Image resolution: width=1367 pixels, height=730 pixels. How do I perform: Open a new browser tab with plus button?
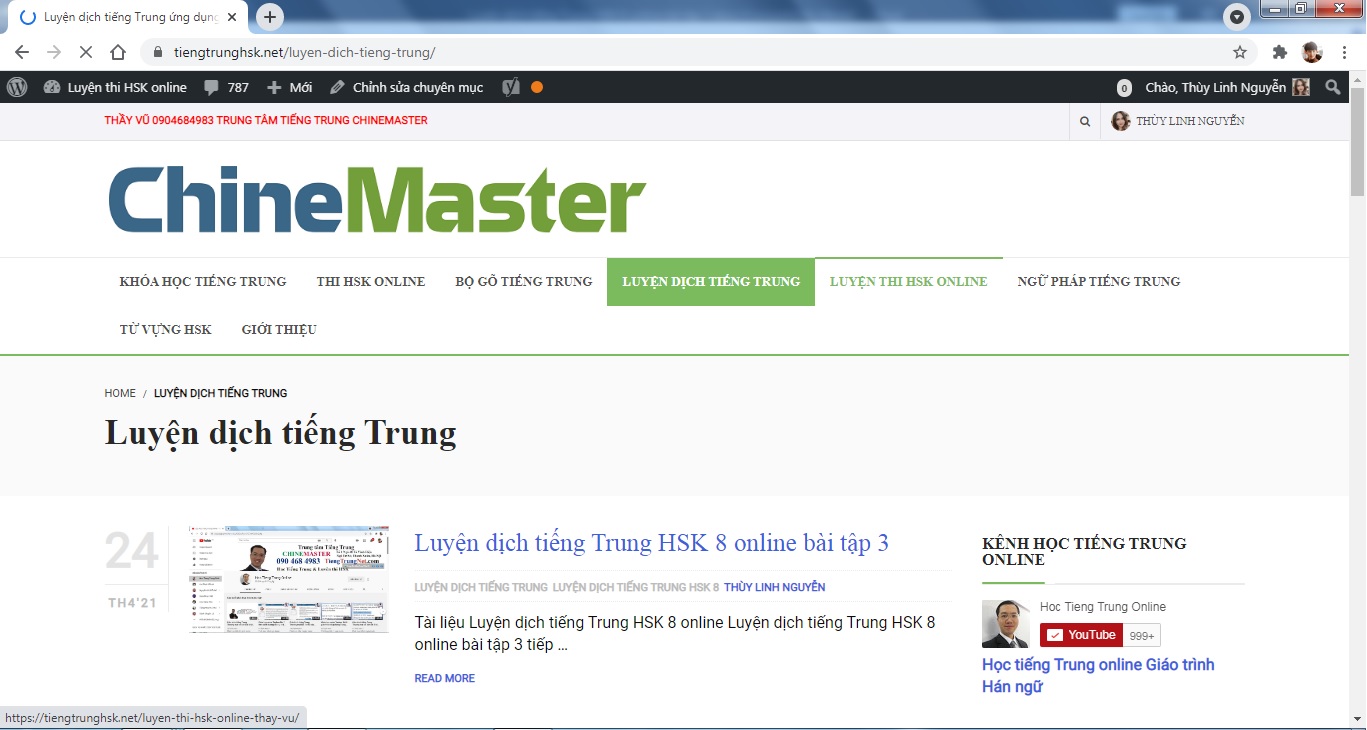(270, 17)
